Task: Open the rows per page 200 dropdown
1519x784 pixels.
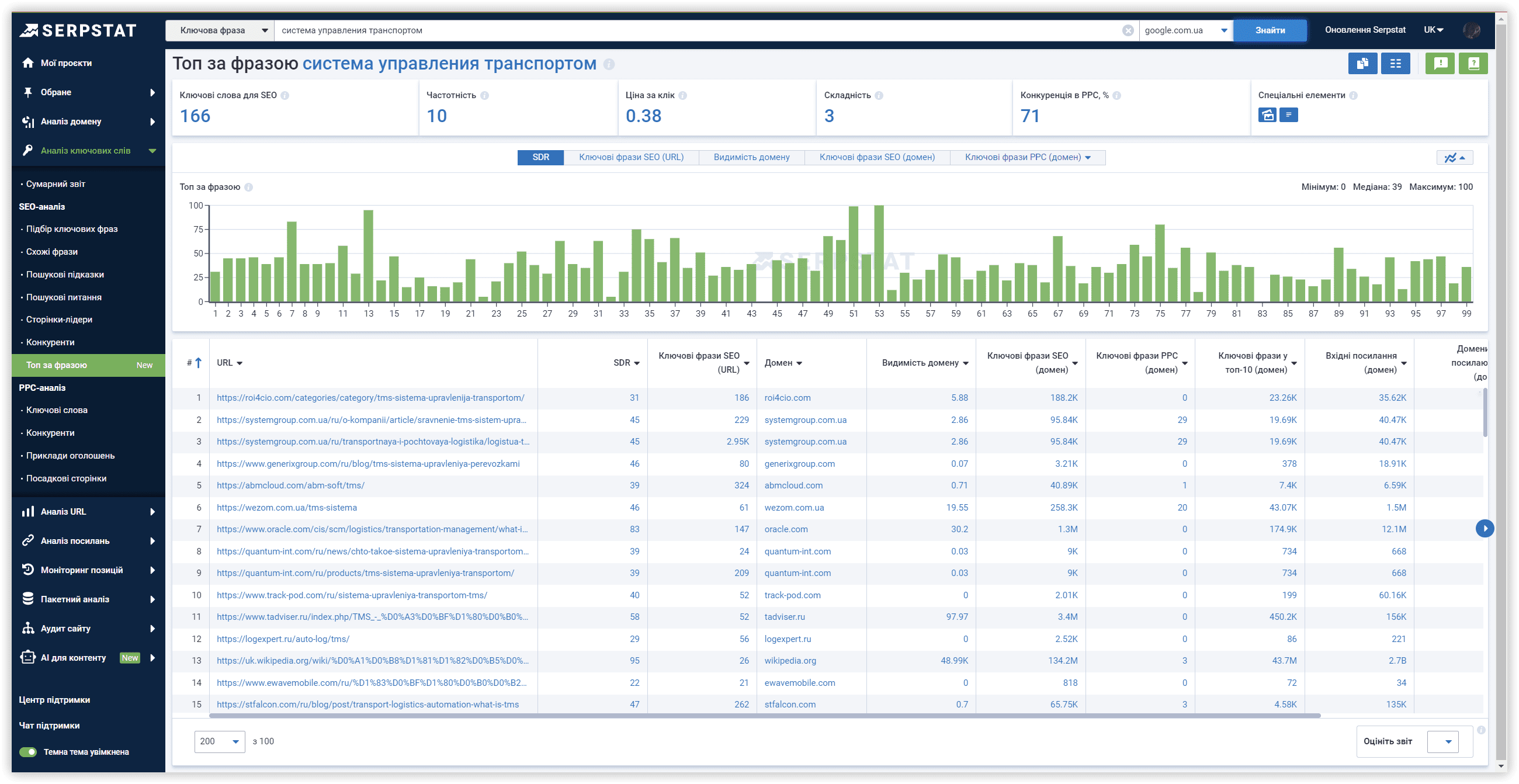Action: (x=219, y=741)
